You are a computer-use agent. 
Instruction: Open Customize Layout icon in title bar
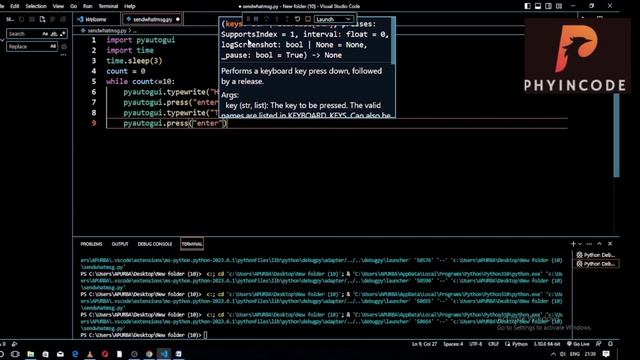click(x=559, y=6)
